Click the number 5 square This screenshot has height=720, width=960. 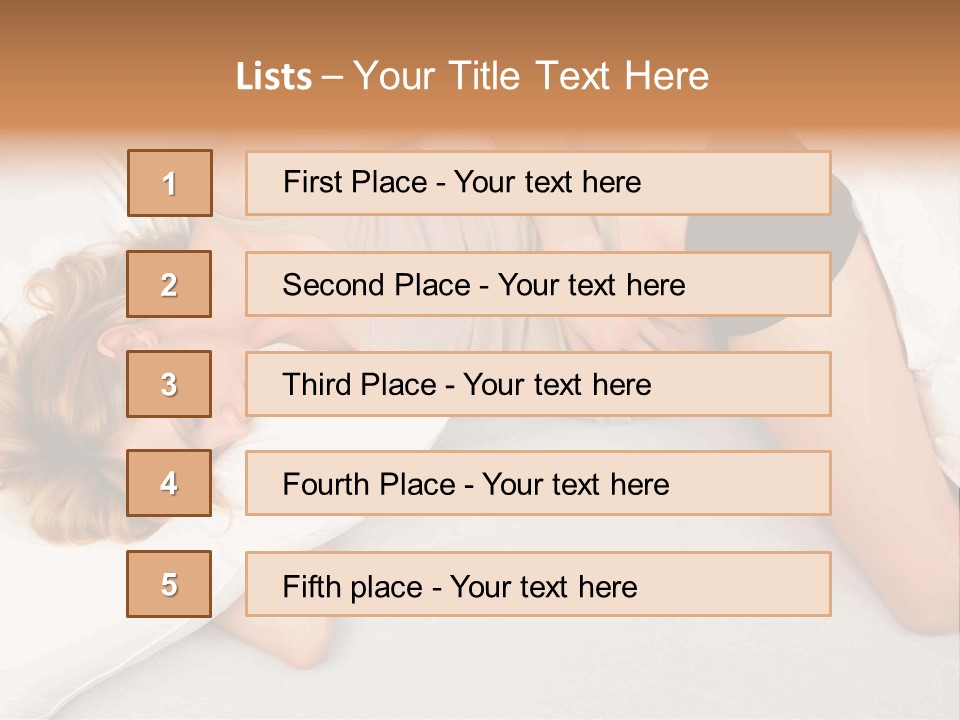[169, 584]
